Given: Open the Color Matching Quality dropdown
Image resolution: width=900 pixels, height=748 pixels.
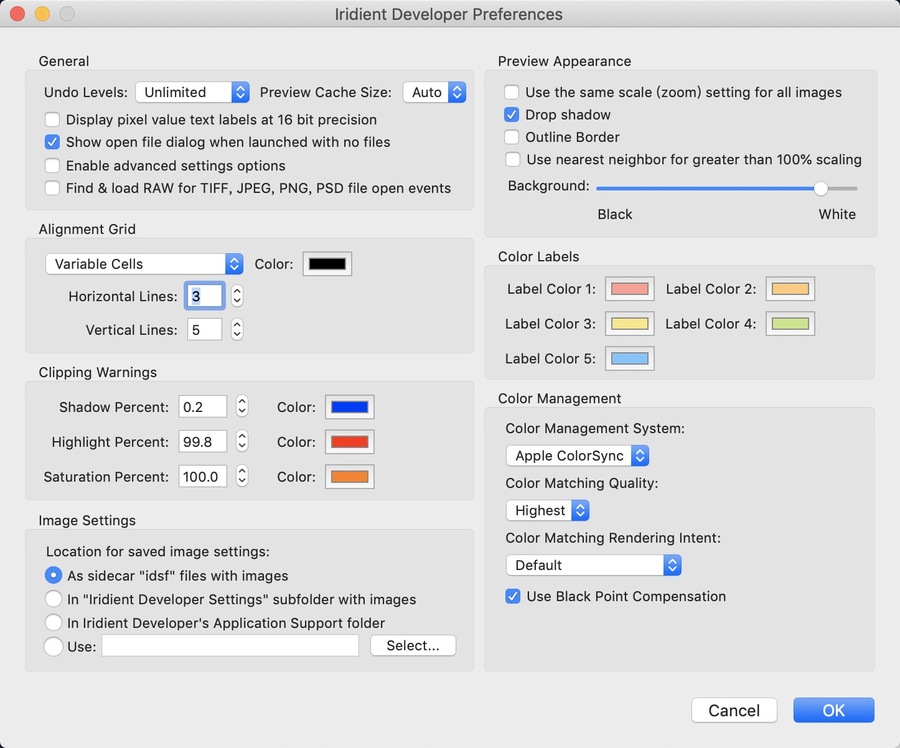Looking at the screenshot, I should coord(548,510).
